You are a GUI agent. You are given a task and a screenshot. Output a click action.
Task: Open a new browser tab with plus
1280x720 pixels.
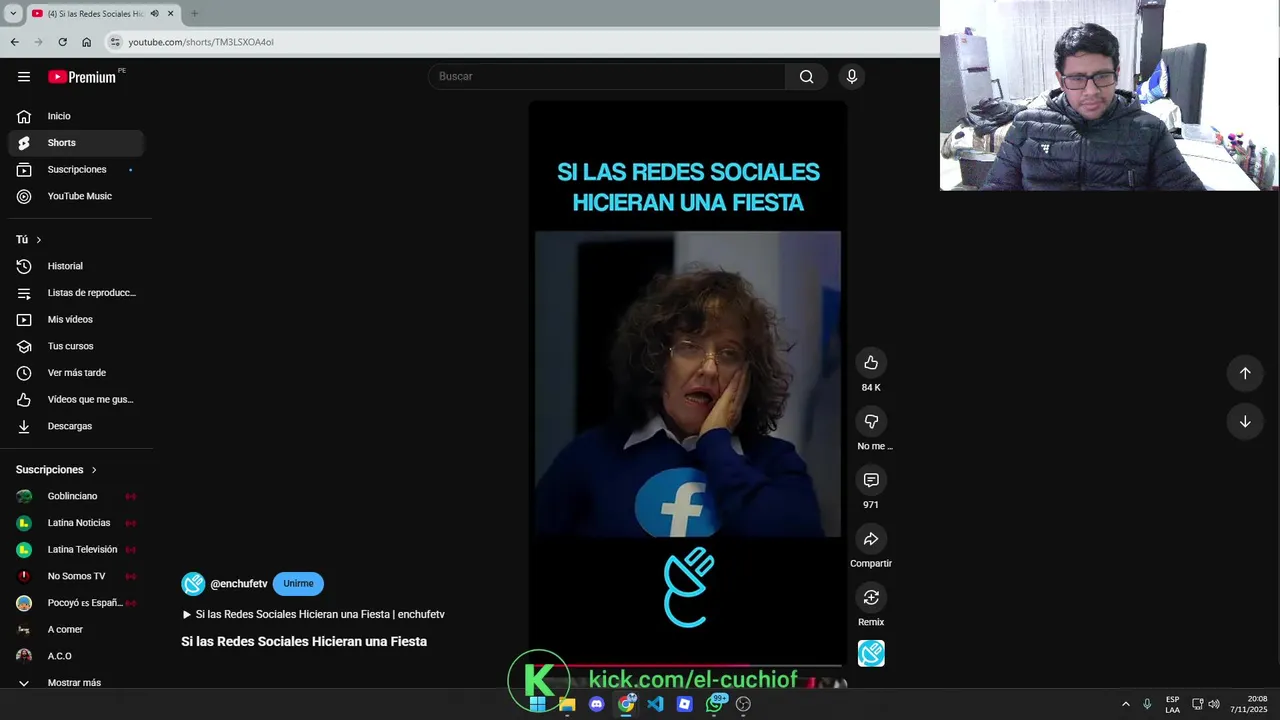pyautogui.click(x=194, y=14)
